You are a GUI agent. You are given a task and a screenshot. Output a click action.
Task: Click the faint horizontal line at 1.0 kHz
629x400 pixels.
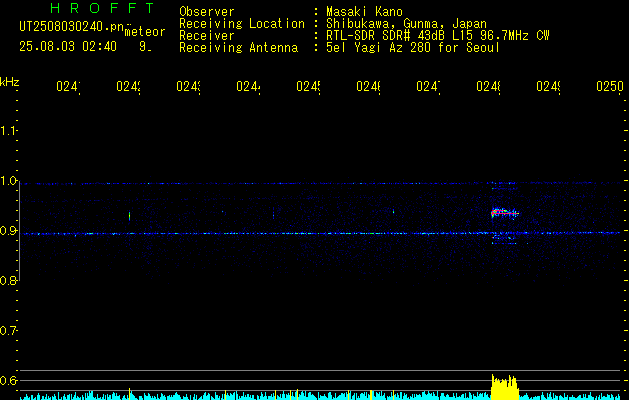(320, 183)
